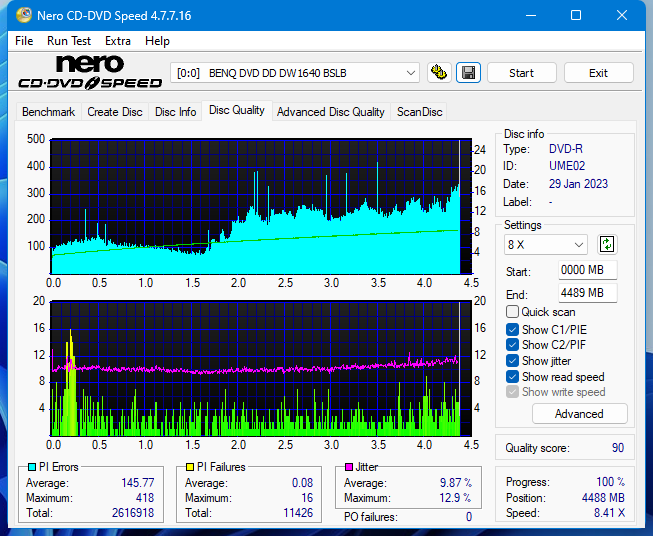653x536 pixels.
Task: Open the Run Test menu
Action: 69,41
